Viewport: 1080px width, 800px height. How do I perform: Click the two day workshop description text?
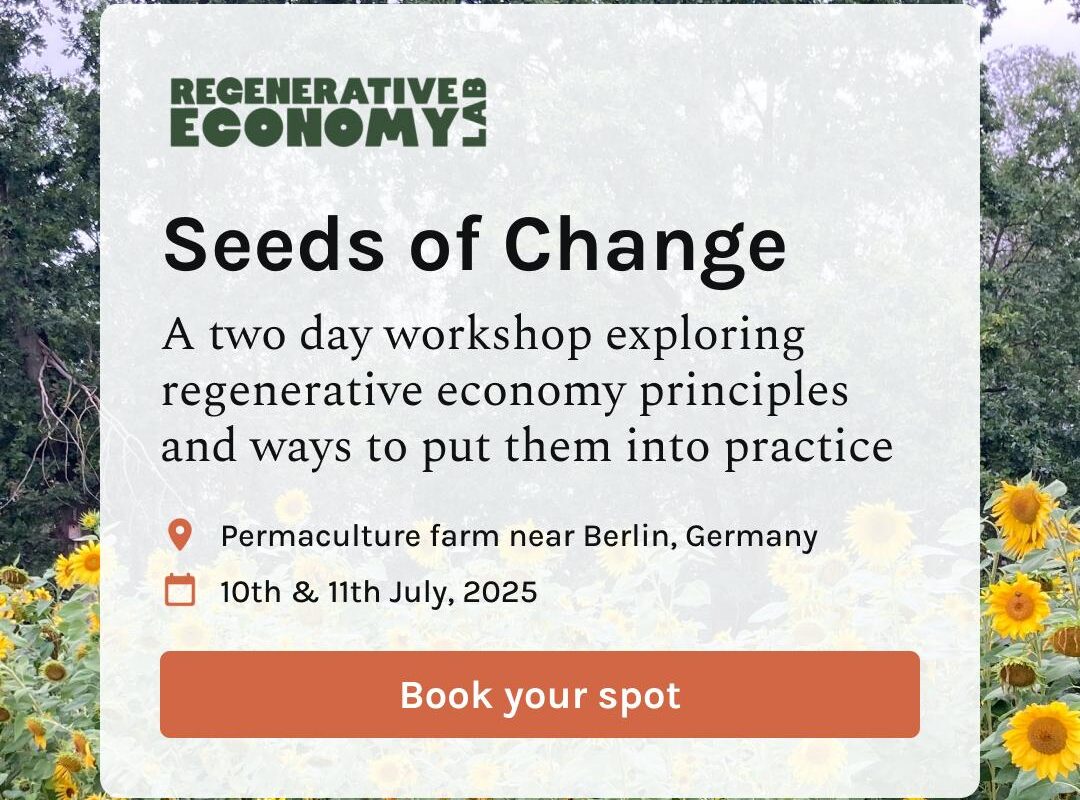[x=527, y=391]
